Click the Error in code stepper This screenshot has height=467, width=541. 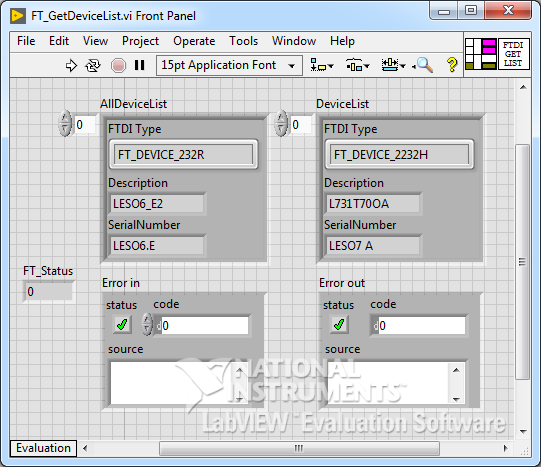(147, 324)
